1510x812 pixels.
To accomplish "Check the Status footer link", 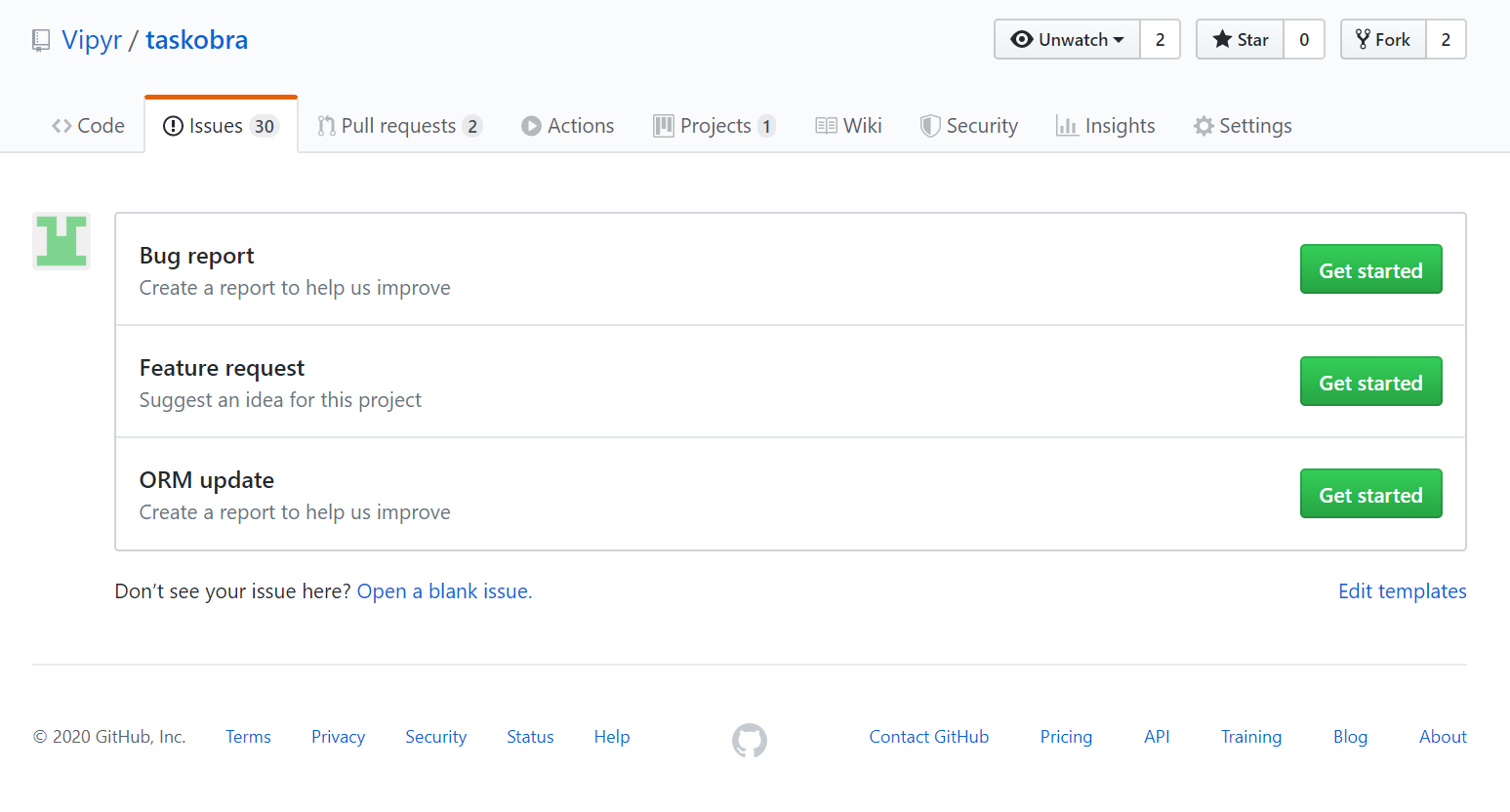I will click(x=530, y=737).
